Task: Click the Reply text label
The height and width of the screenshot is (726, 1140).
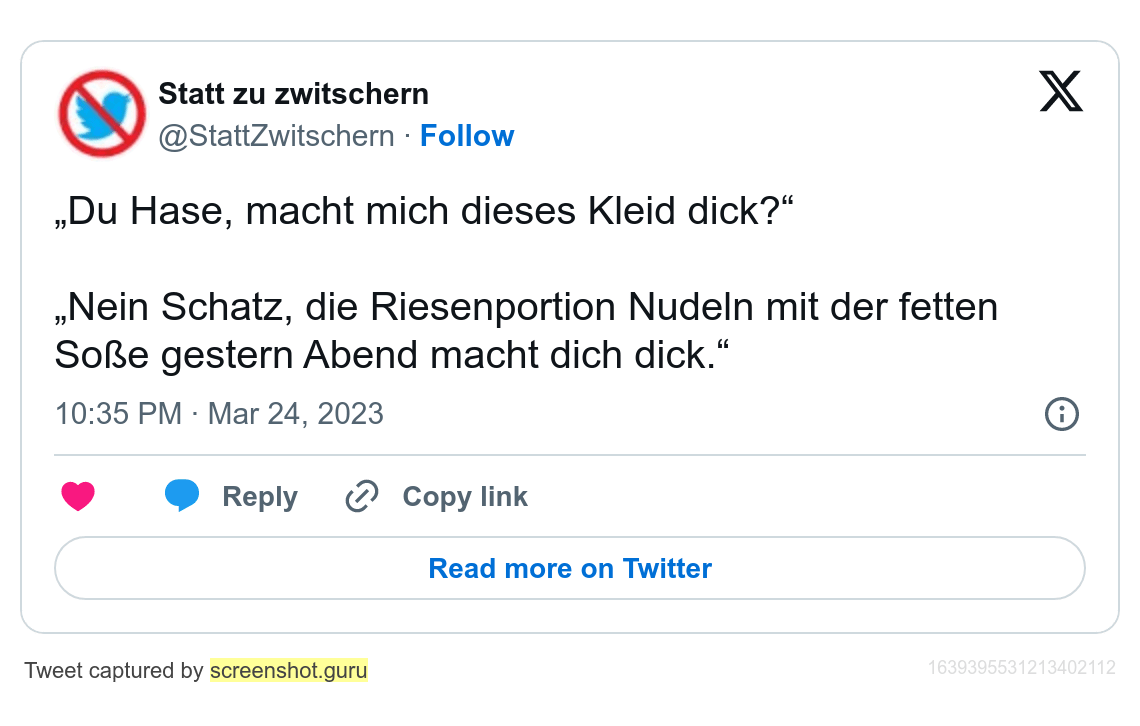Action: (x=260, y=497)
